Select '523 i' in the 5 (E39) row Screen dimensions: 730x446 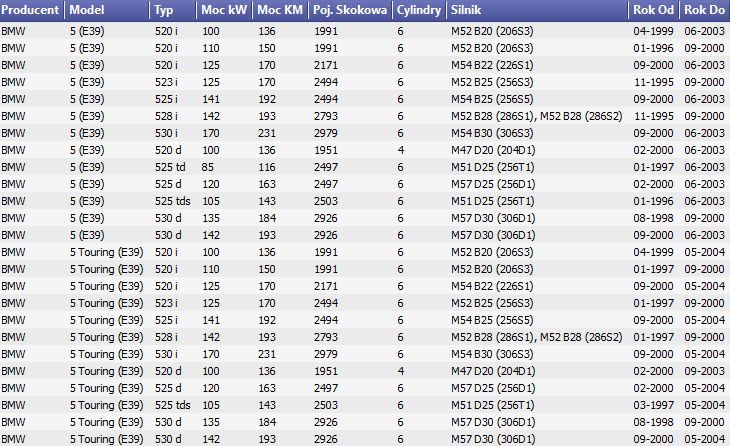[x=166, y=82]
